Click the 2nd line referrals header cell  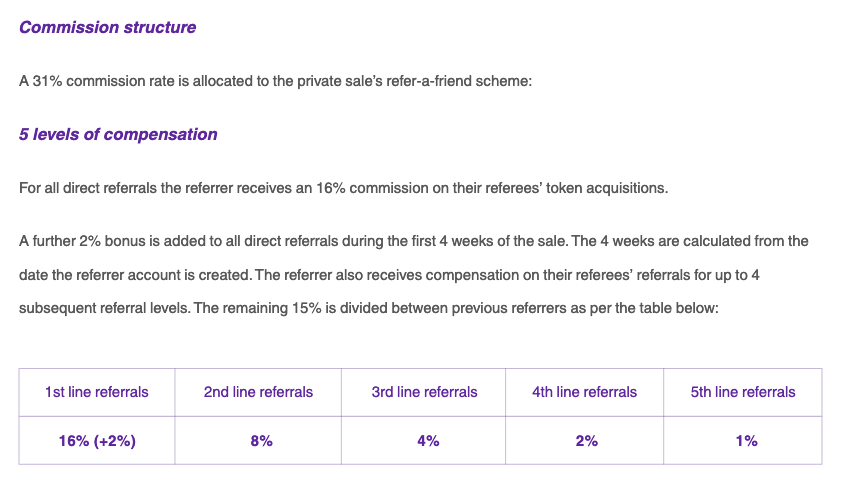click(x=258, y=392)
